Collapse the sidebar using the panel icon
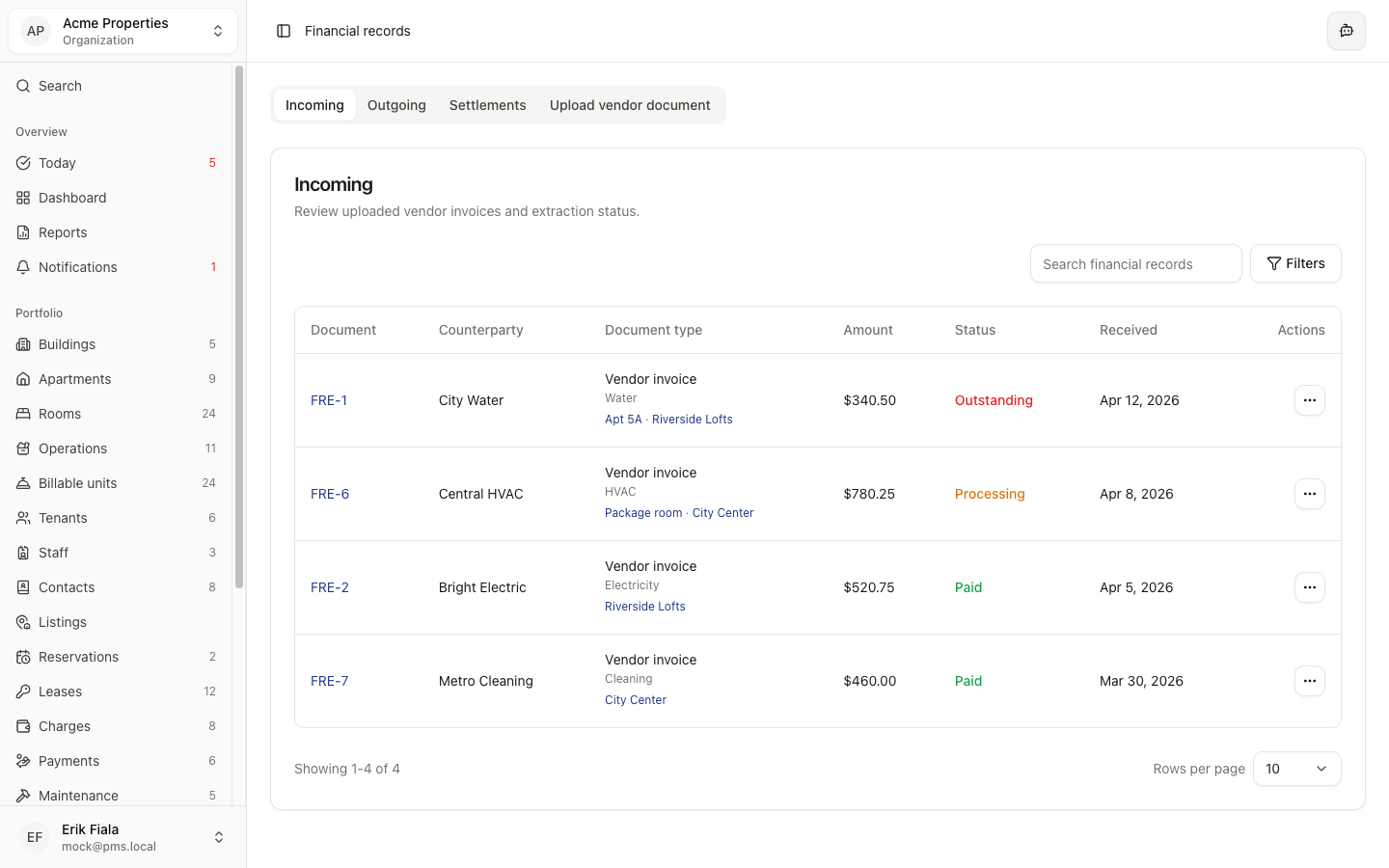The height and width of the screenshot is (868, 1389). 283,31
